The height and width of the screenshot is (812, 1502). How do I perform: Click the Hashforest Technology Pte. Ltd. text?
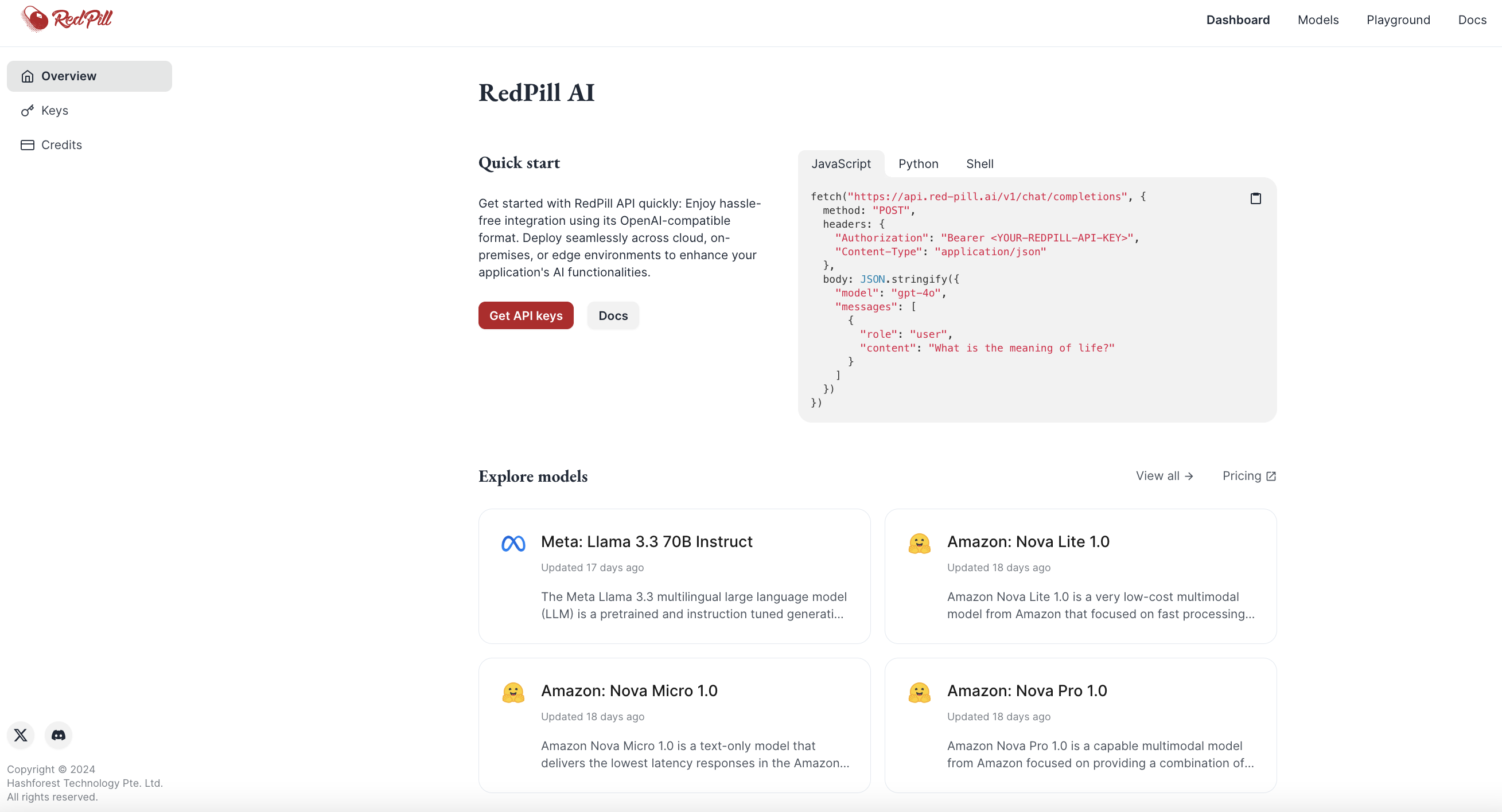(x=85, y=783)
